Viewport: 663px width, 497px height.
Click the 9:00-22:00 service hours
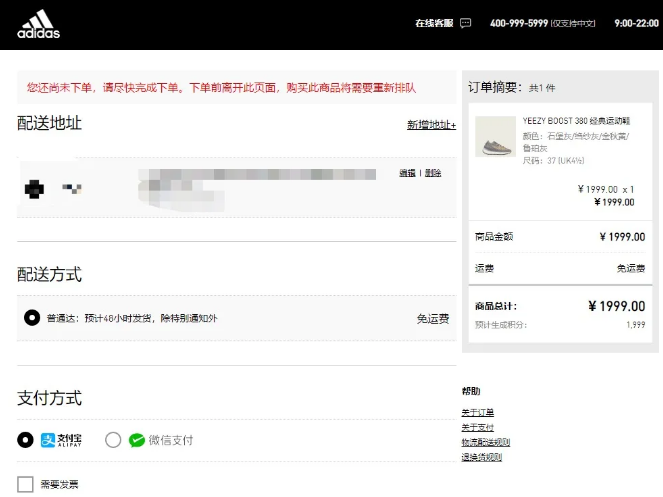(x=636, y=23)
